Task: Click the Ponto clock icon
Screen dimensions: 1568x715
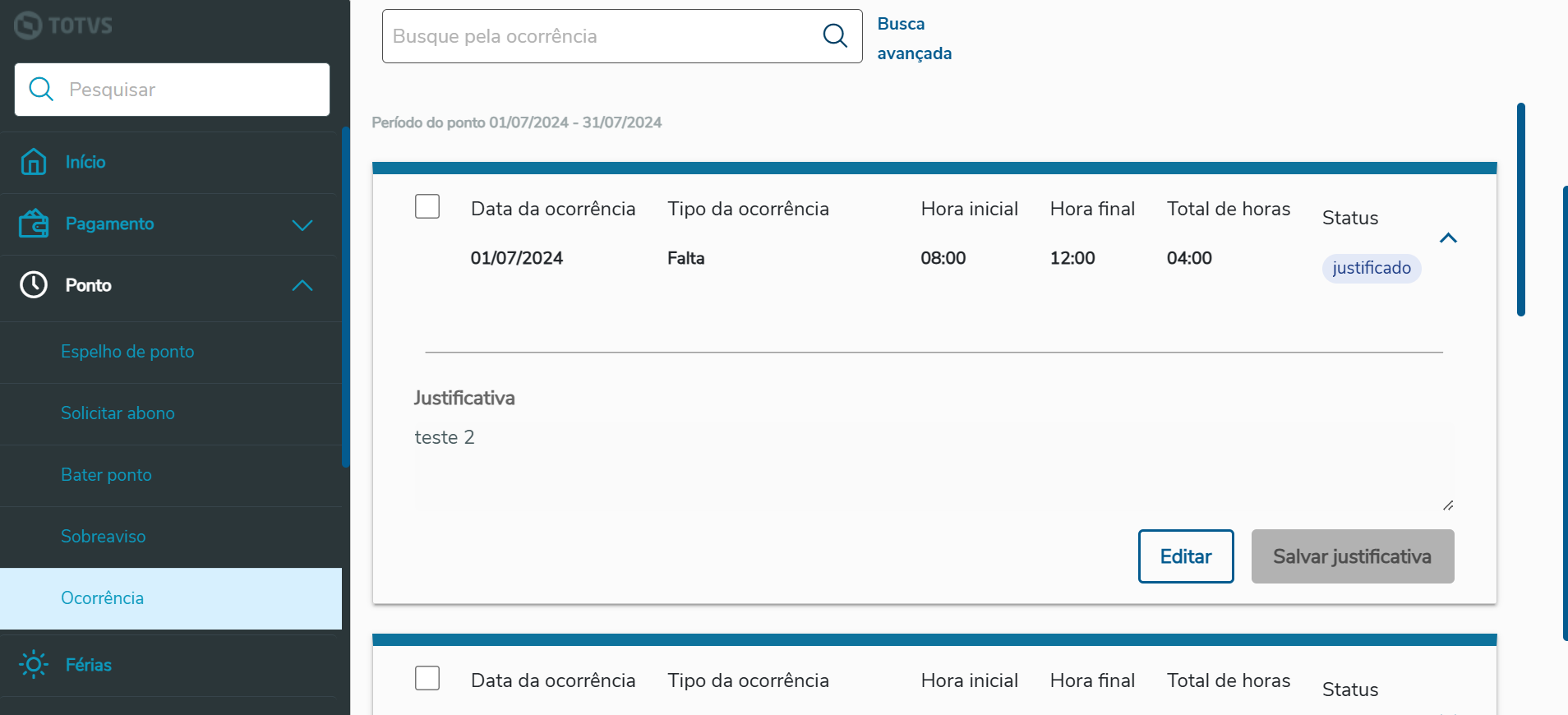Action: (x=34, y=285)
